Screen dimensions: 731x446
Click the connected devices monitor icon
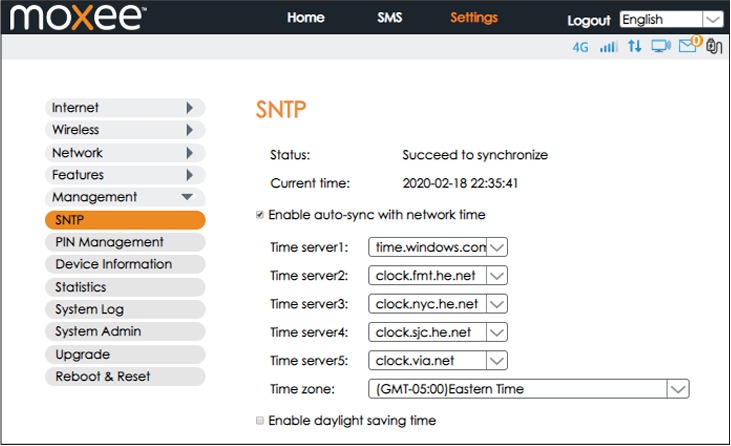click(x=661, y=46)
